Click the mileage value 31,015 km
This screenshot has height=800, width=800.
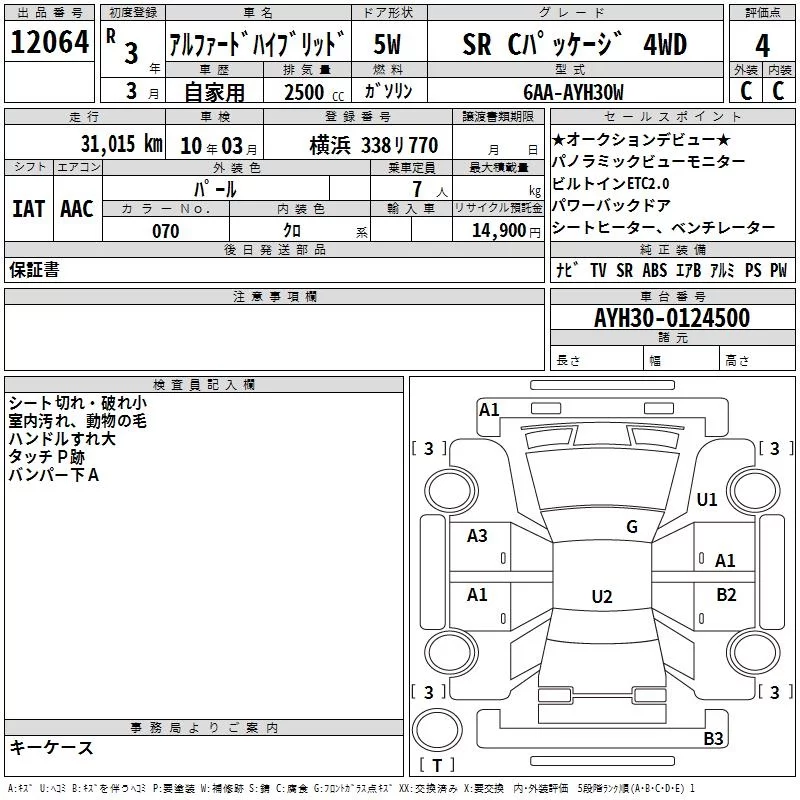(121, 144)
